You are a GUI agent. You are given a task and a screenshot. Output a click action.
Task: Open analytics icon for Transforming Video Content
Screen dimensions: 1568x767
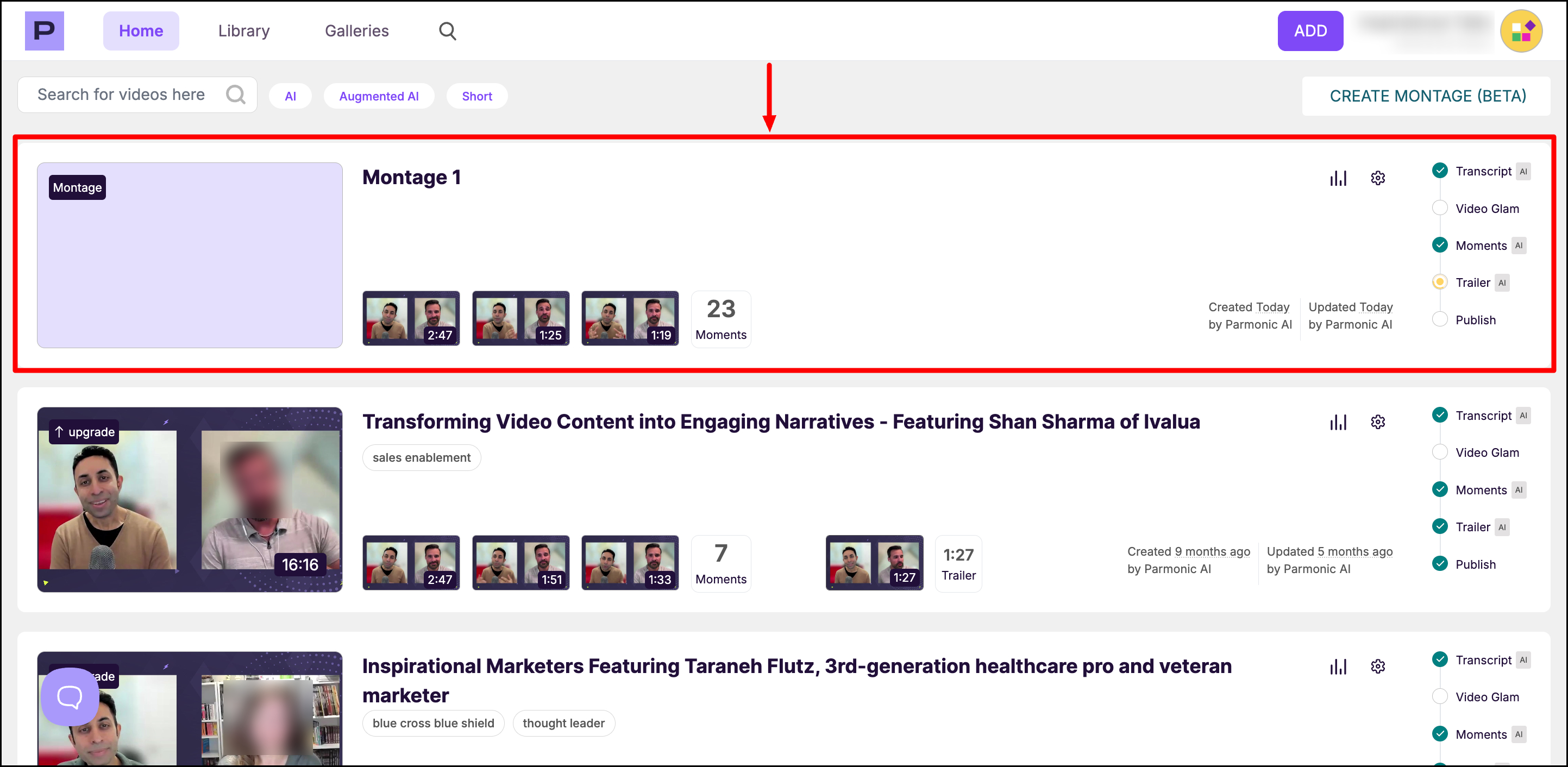[1338, 422]
